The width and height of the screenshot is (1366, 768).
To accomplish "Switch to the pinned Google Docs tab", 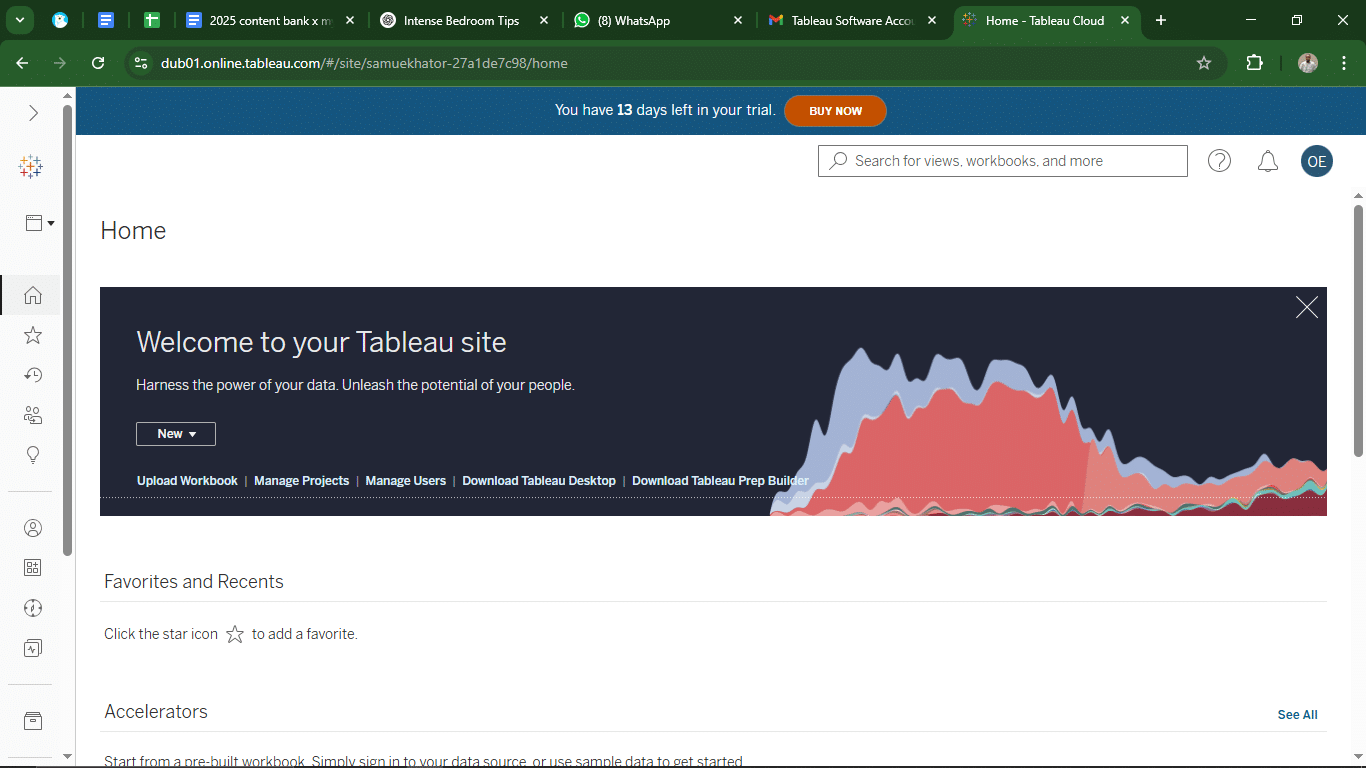I will tap(106, 20).
